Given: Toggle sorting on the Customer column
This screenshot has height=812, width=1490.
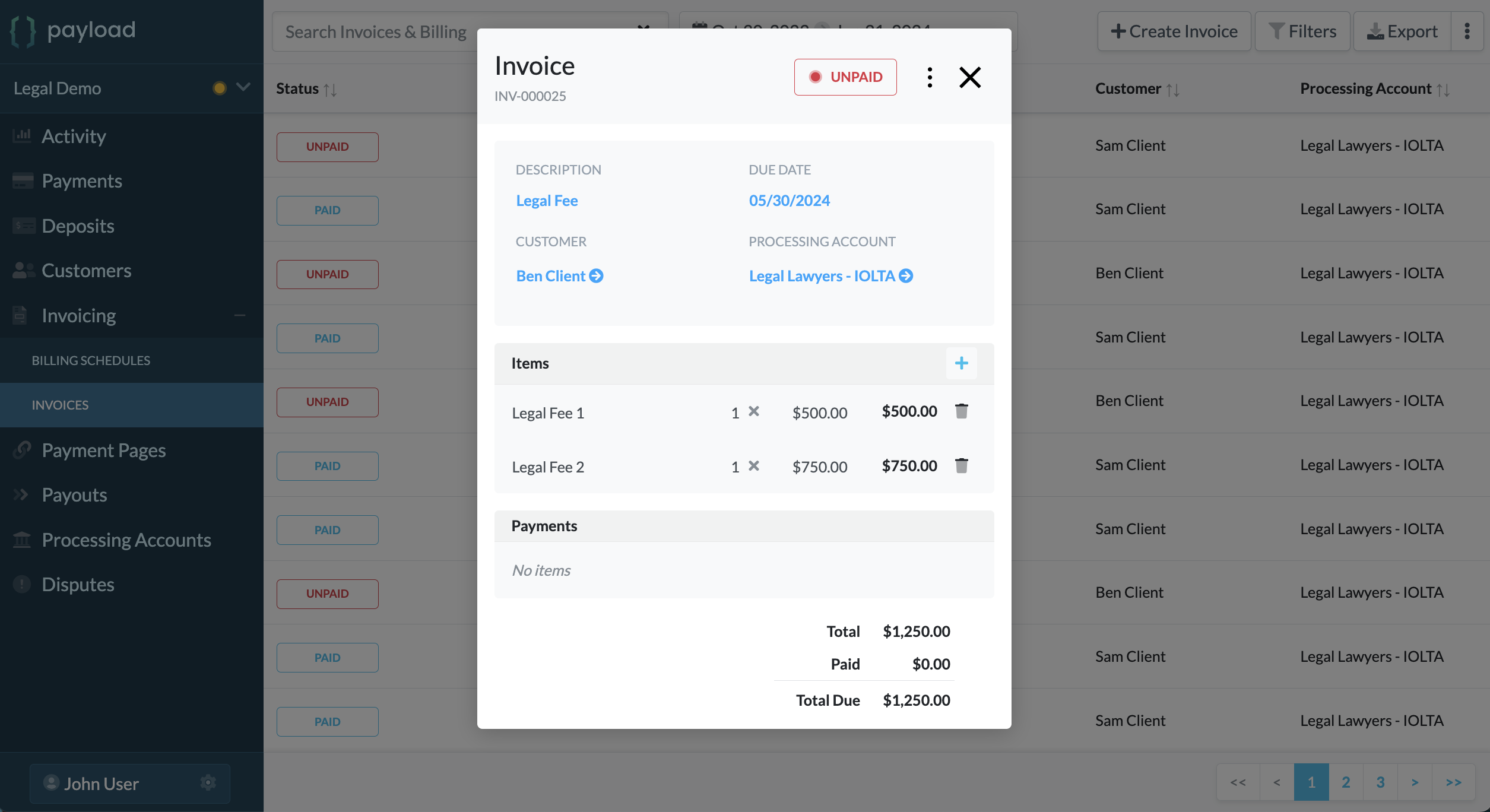Looking at the screenshot, I should (1174, 88).
